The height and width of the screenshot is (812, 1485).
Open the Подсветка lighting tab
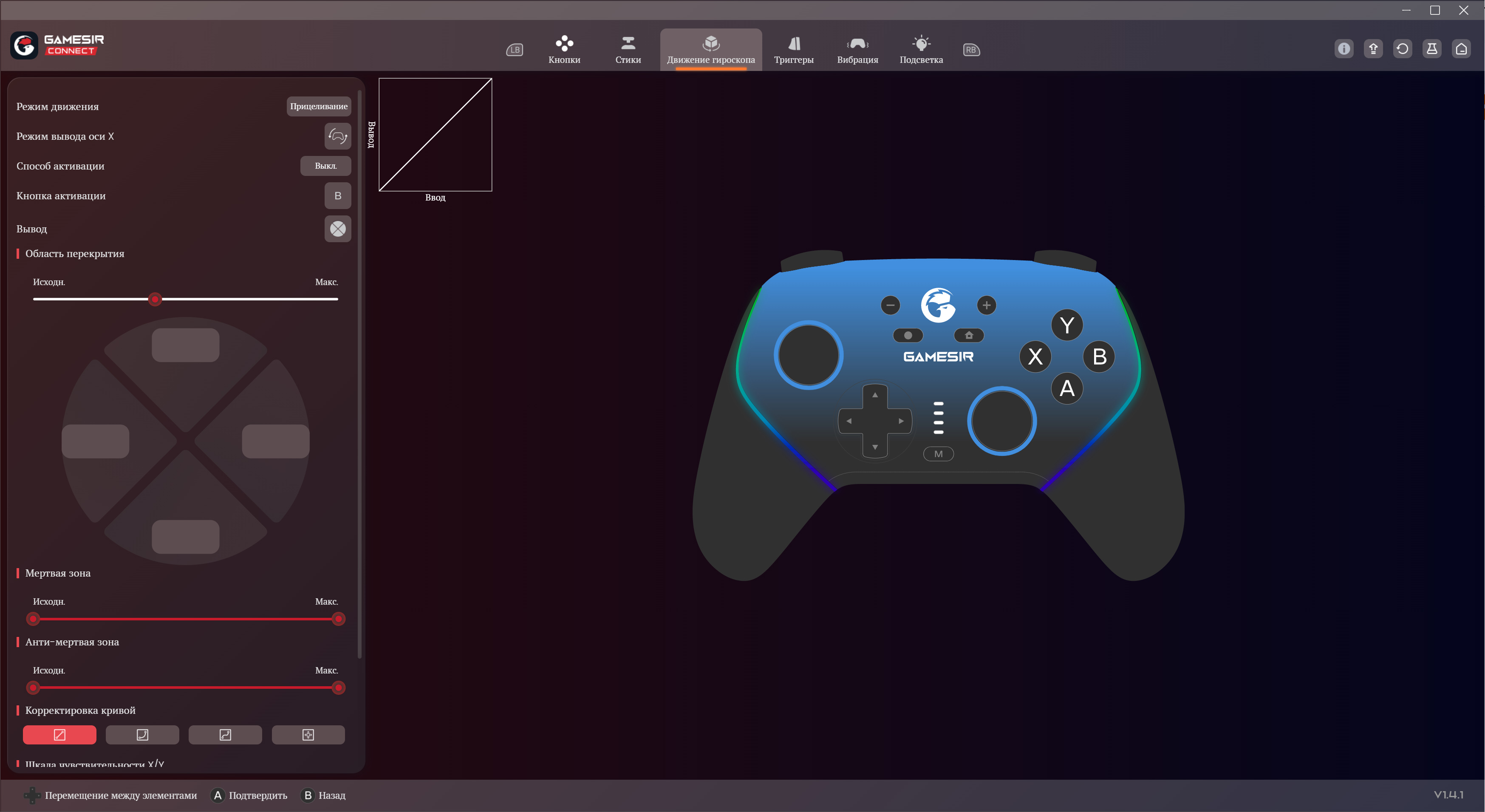pos(921,50)
